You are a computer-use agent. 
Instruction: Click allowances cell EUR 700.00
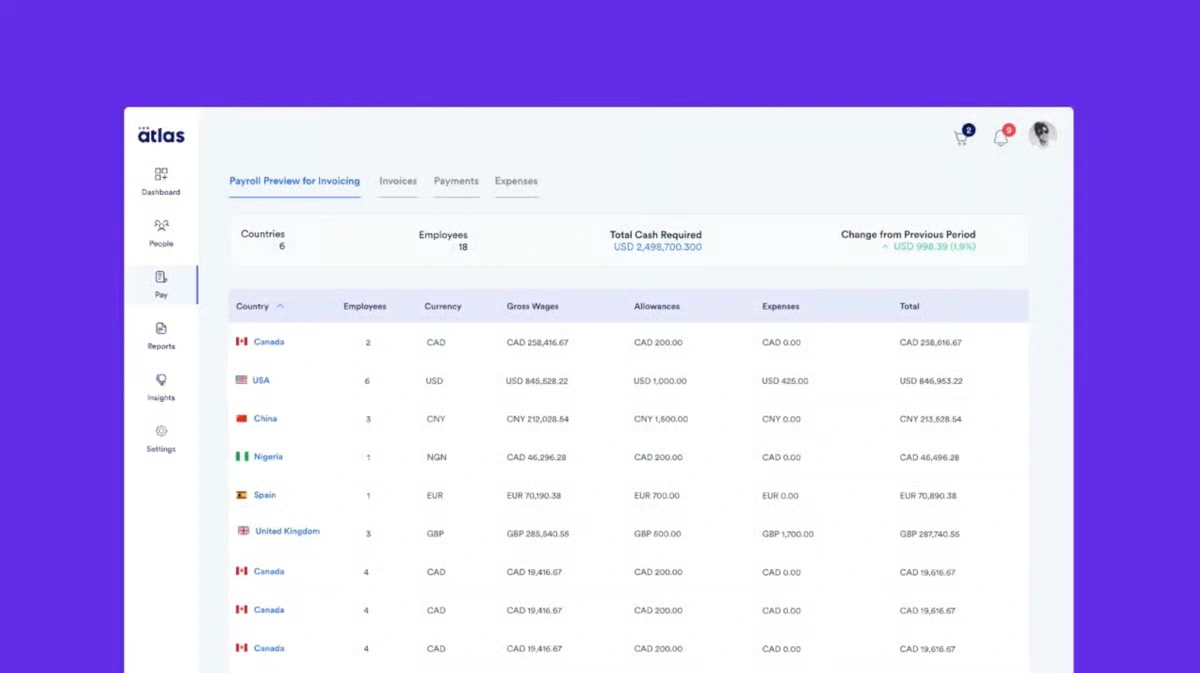coord(657,496)
